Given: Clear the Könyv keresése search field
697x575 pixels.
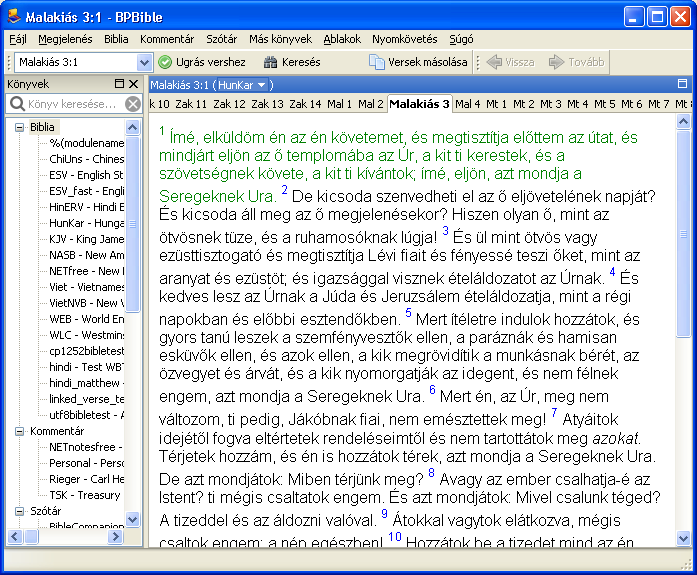Looking at the screenshot, I should click(x=132, y=104).
